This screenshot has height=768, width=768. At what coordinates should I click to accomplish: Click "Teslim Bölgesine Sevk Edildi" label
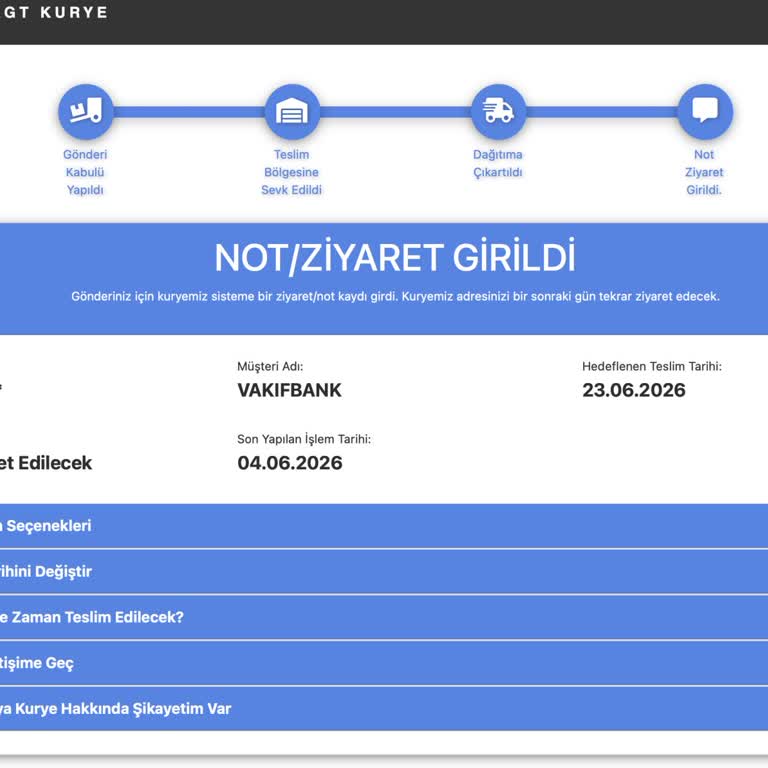[x=291, y=172]
